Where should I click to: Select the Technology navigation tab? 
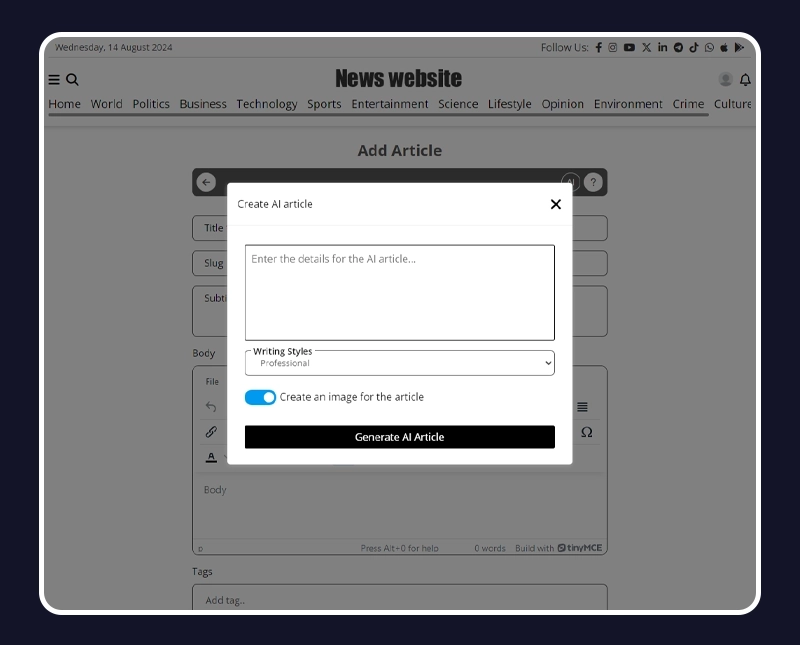(267, 104)
